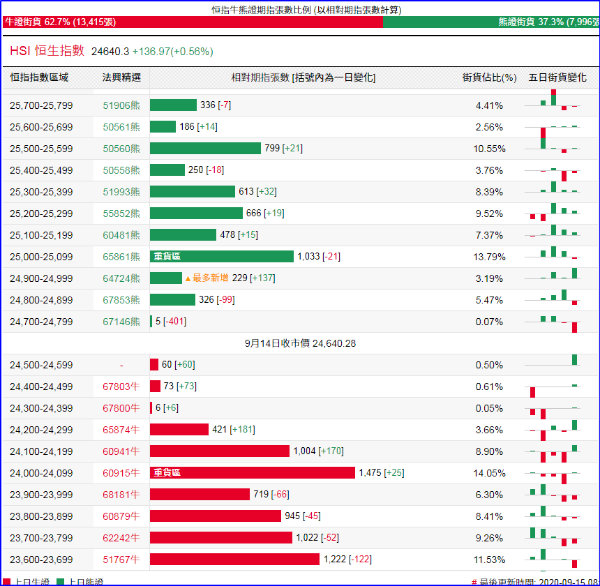Click the value 1,004 [+170]
Screen dimensions: 600x586
(x=318, y=451)
